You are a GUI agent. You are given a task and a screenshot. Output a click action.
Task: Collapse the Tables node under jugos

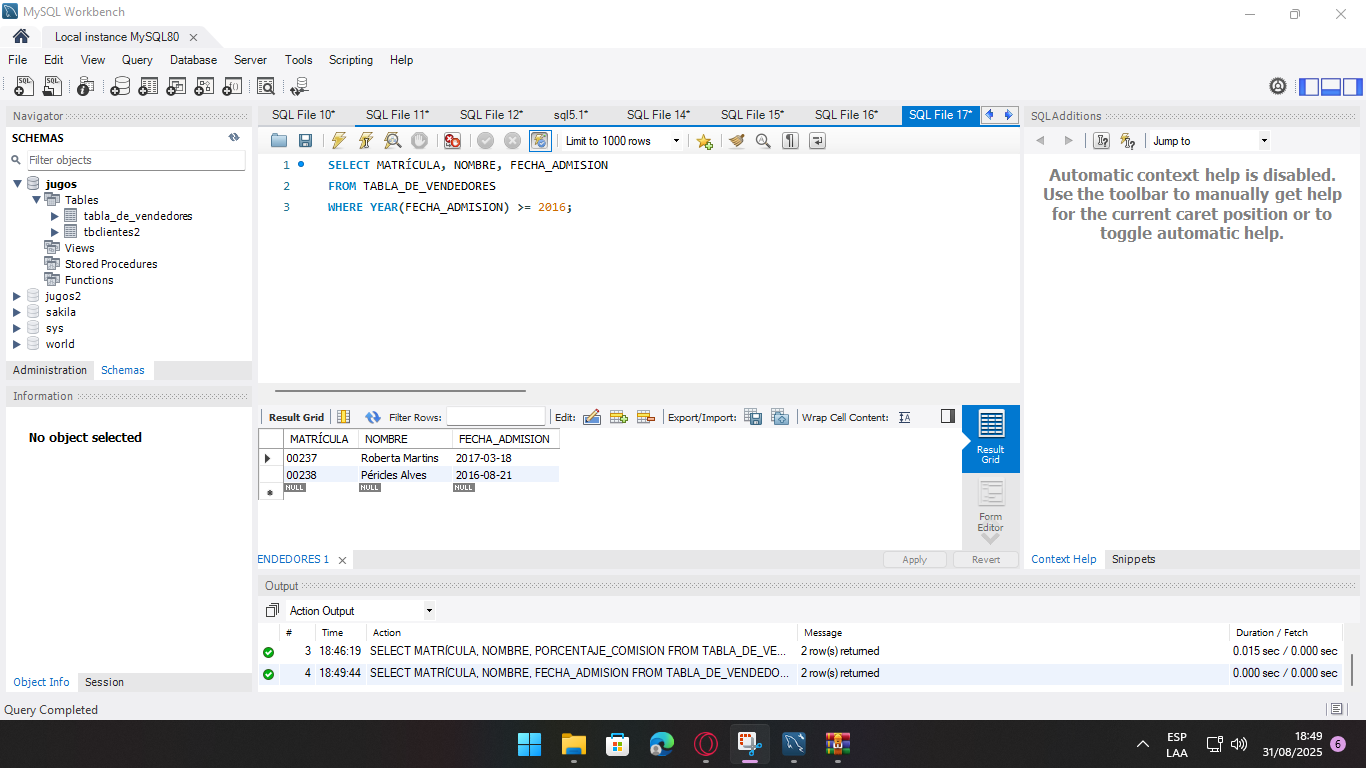[x=37, y=200]
